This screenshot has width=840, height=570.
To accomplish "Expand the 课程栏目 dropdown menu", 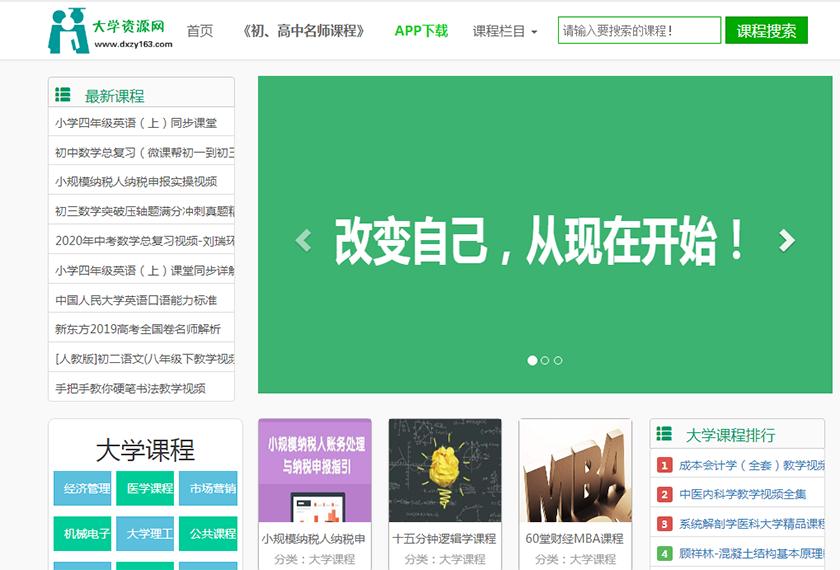I will [x=505, y=31].
